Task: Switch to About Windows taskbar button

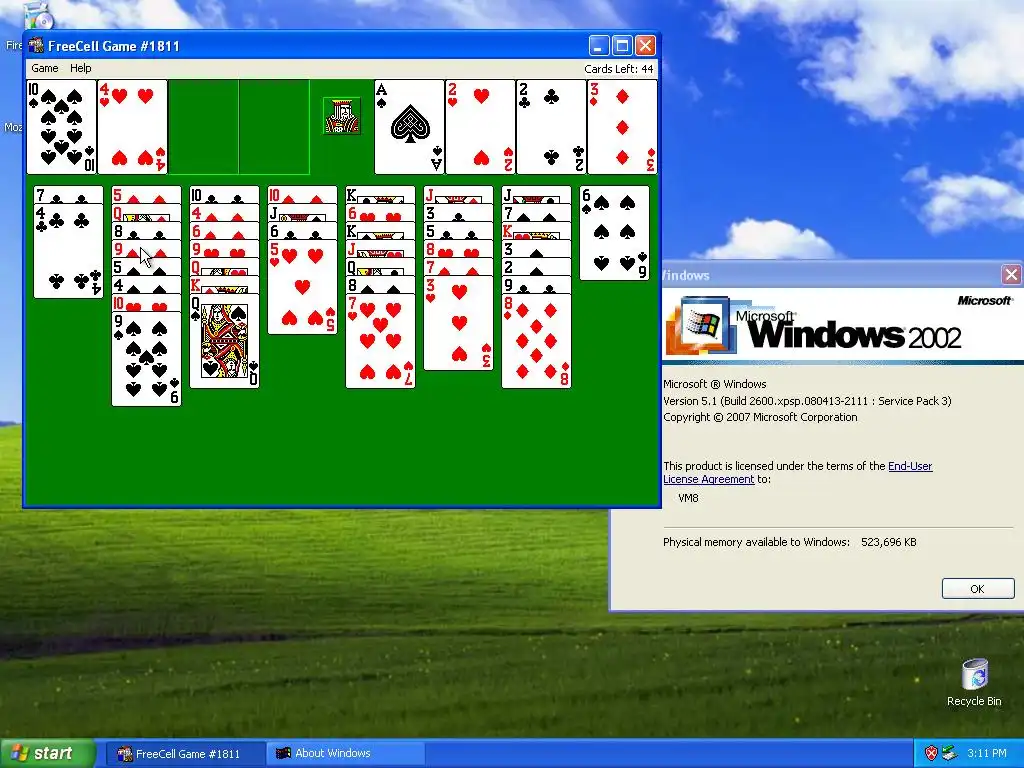Action: pos(345,754)
